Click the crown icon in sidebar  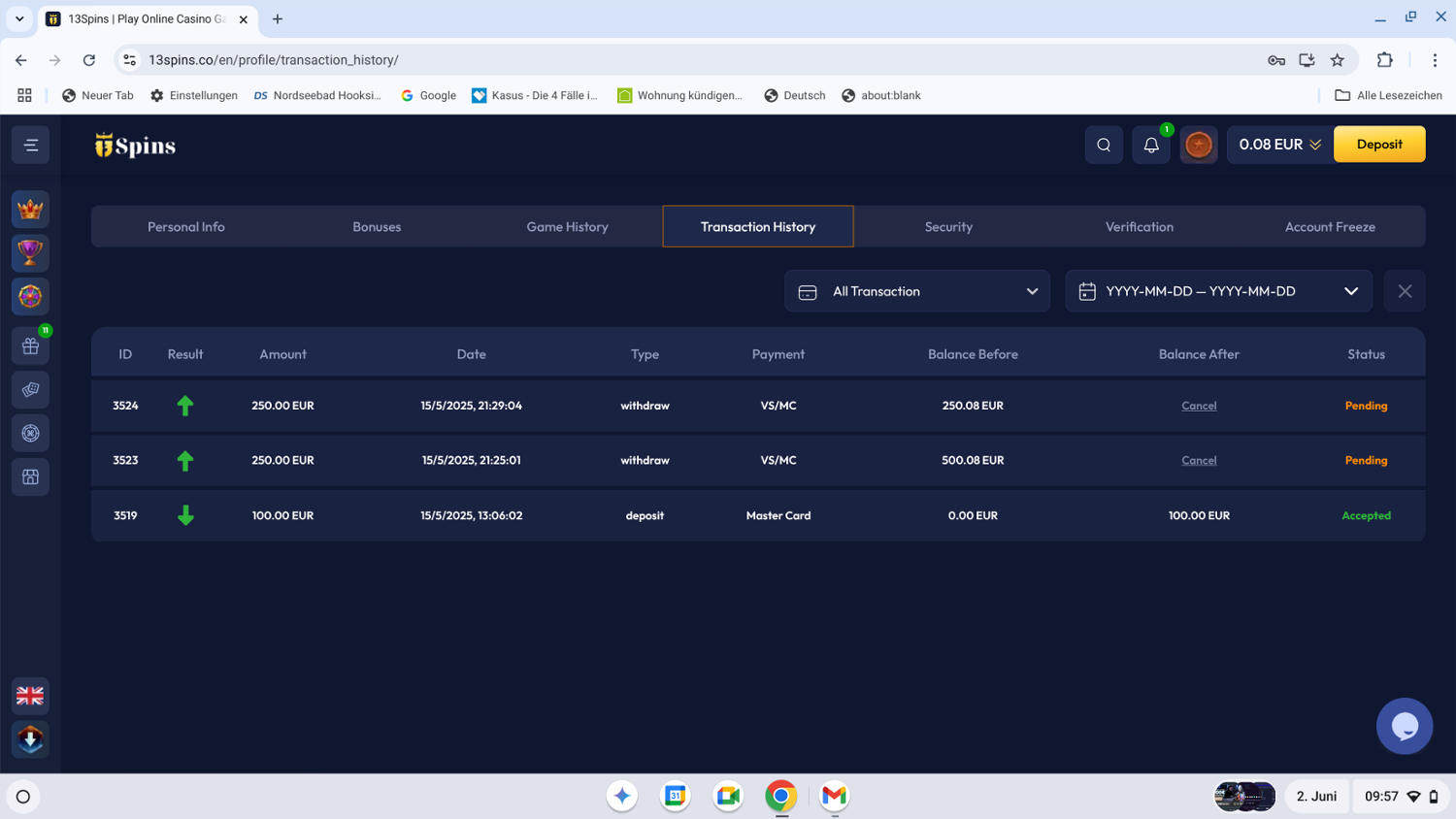pos(31,210)
